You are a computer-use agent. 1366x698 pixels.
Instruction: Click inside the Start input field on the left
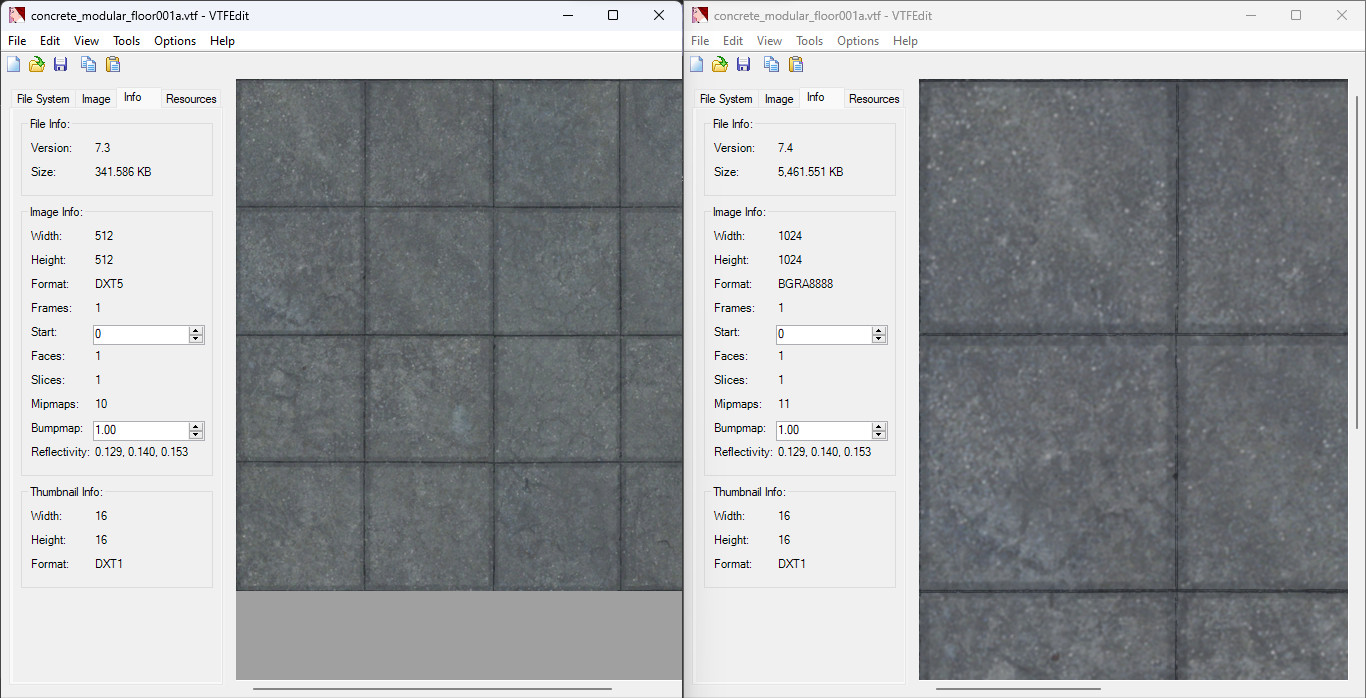point(140,334)
